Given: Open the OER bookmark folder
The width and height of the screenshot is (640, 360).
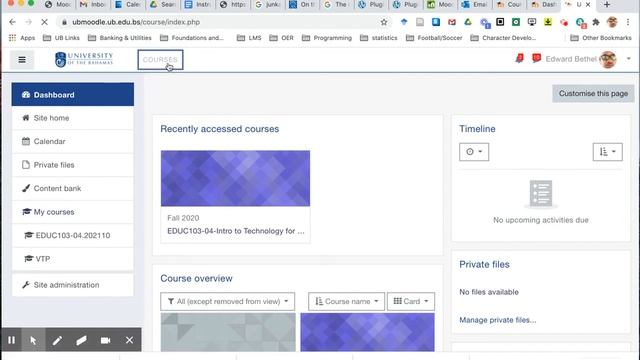Looking at the screenshot, I should 282,38.
